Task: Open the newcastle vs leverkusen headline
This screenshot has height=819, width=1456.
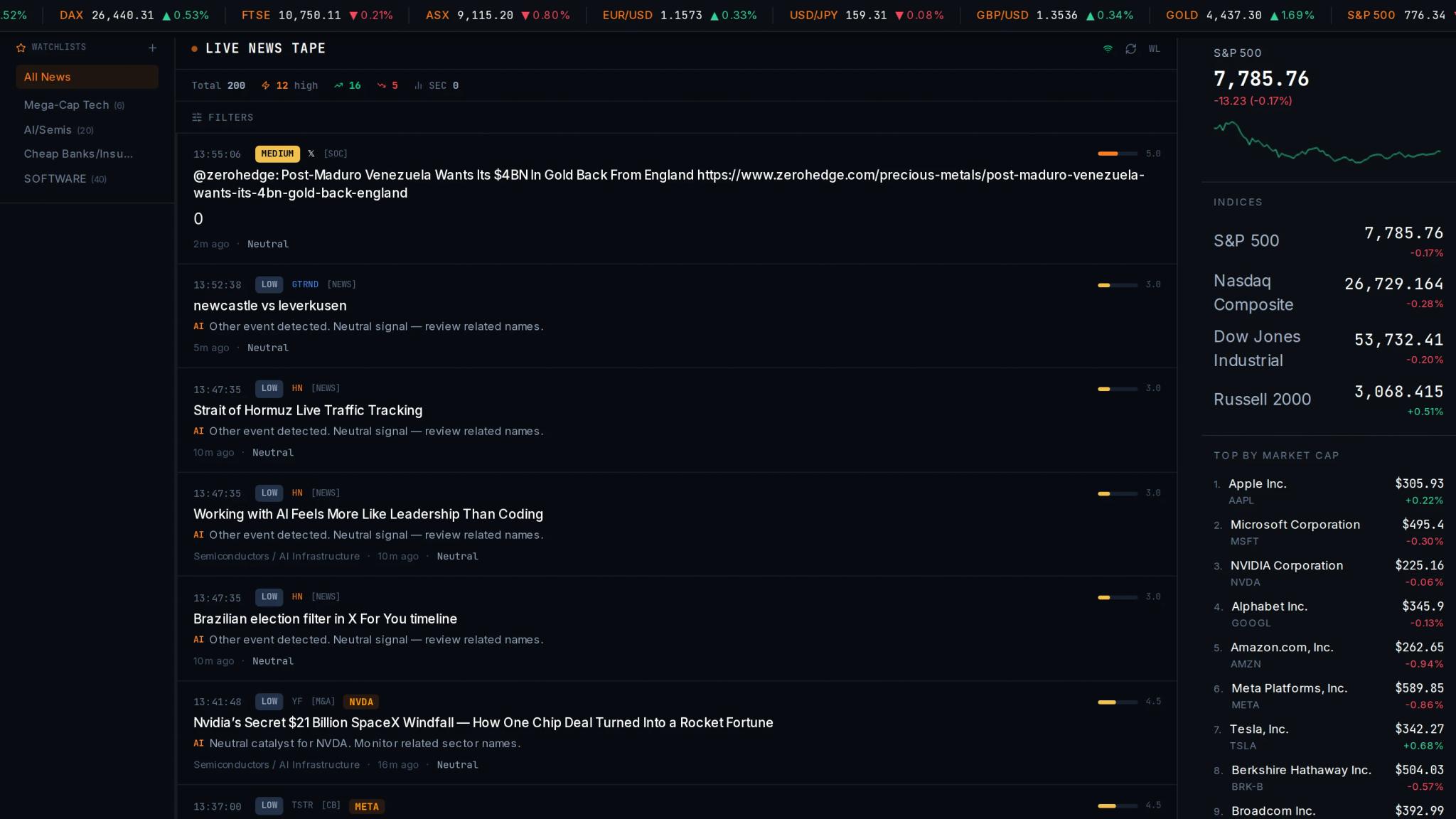Action: coord(270,306)
